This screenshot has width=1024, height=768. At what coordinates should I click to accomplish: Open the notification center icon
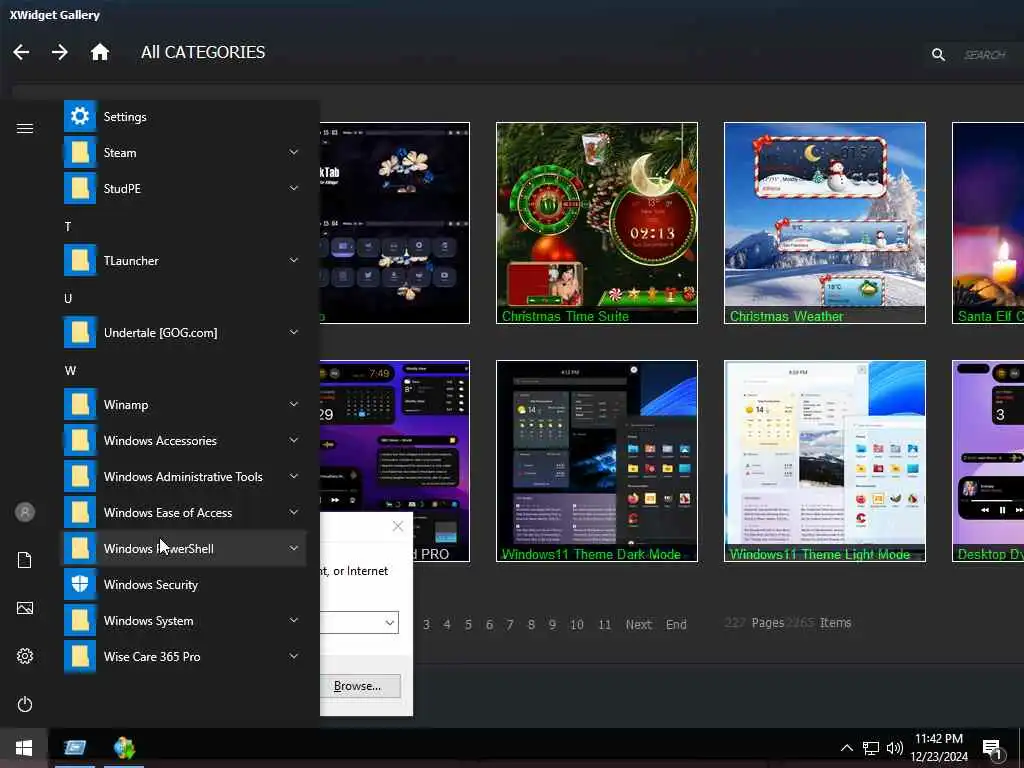[x=993, y=749]
